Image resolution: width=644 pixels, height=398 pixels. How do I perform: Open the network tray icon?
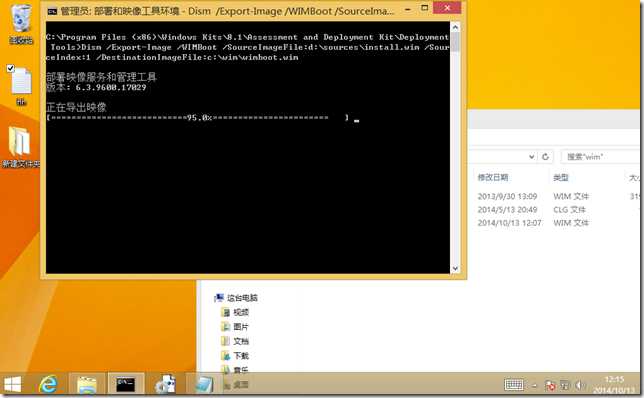pyautogui.click(x=565, y=385)
